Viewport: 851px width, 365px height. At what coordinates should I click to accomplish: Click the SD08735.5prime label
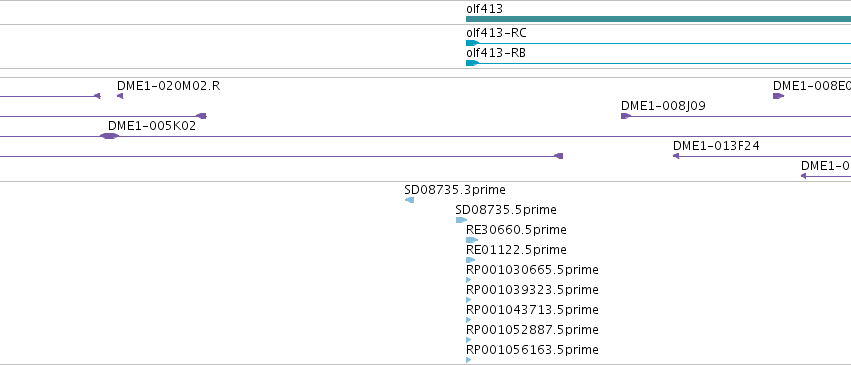point(506,210)
